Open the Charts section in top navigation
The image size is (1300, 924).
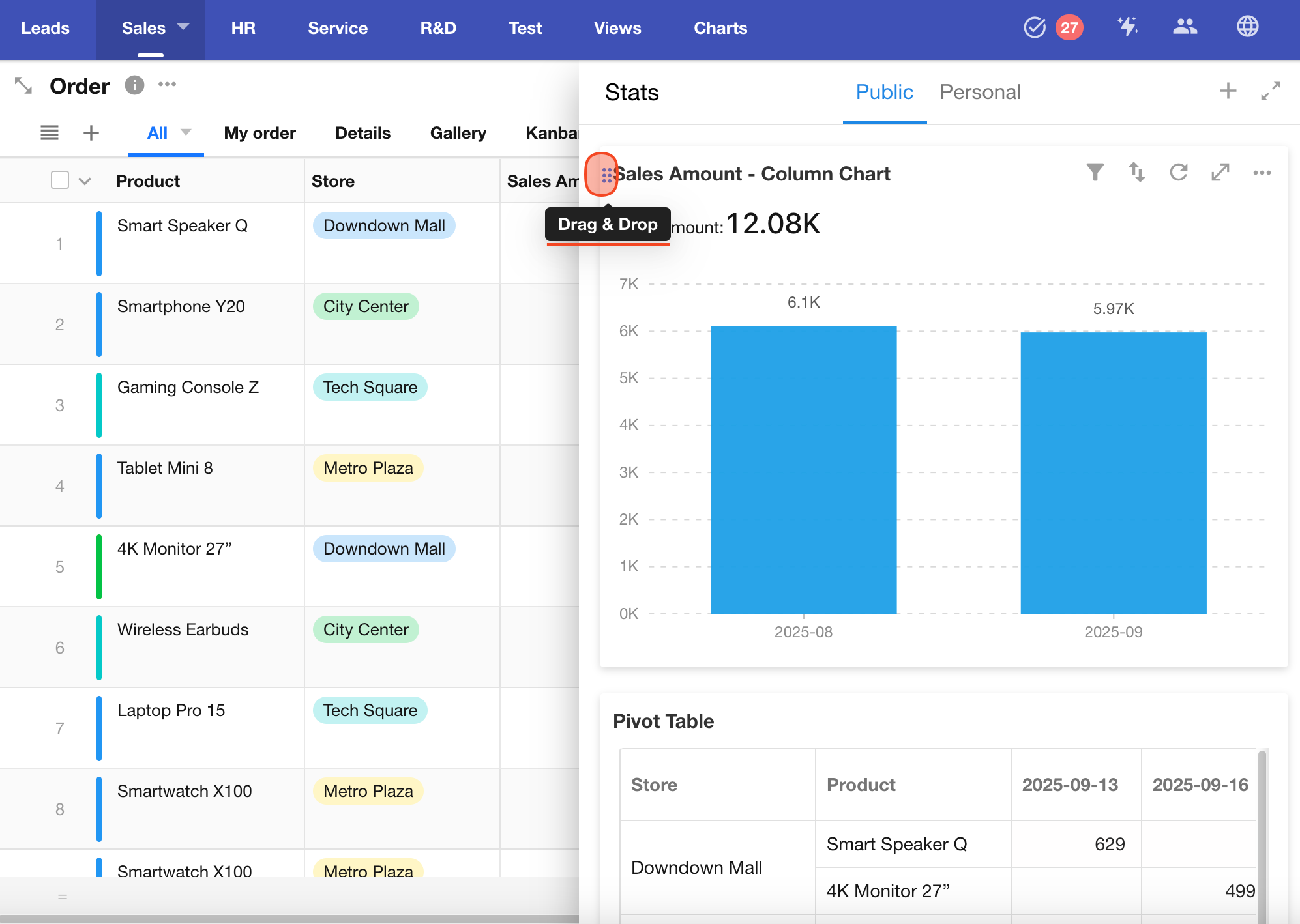tap(720, 28)
